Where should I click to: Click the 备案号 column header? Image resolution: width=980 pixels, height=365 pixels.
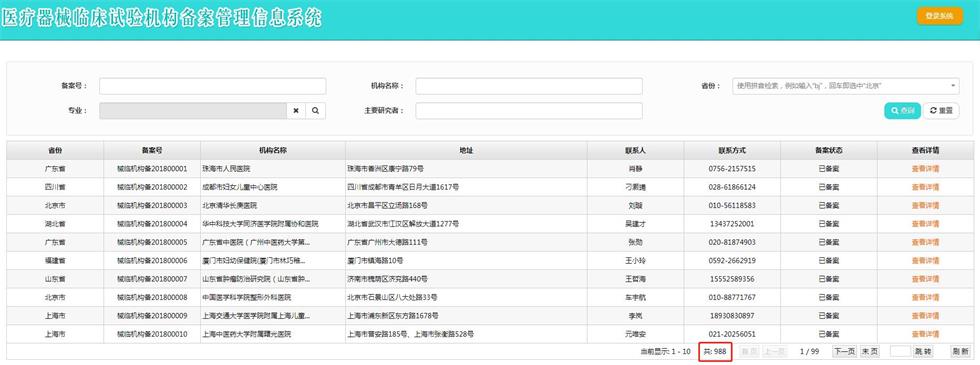point(152,151)
